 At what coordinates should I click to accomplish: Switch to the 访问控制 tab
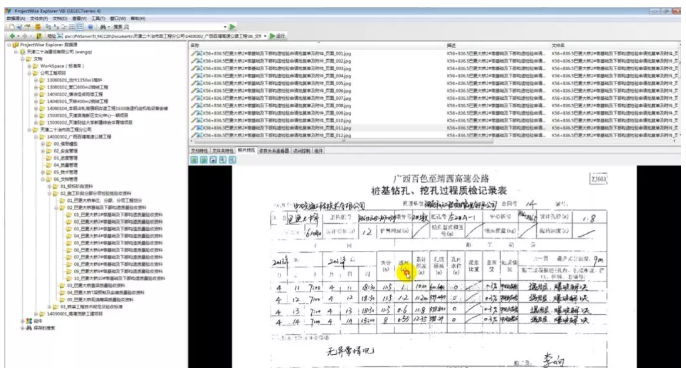(301, 150)
